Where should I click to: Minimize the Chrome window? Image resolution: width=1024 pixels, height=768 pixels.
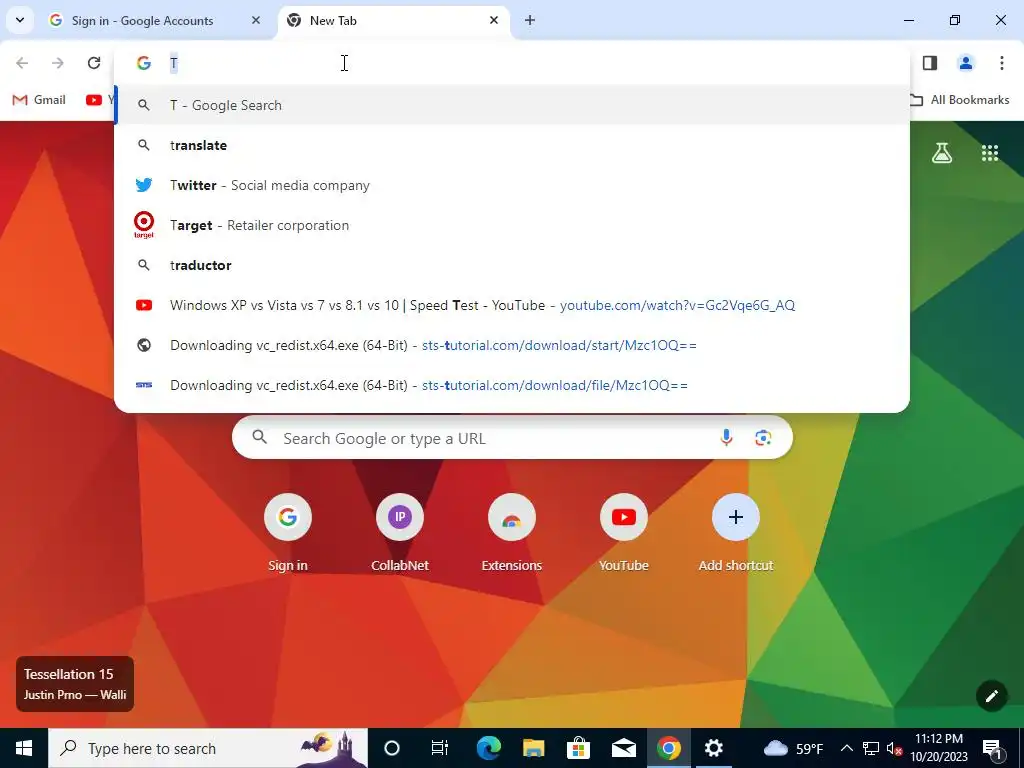point(909,20)
